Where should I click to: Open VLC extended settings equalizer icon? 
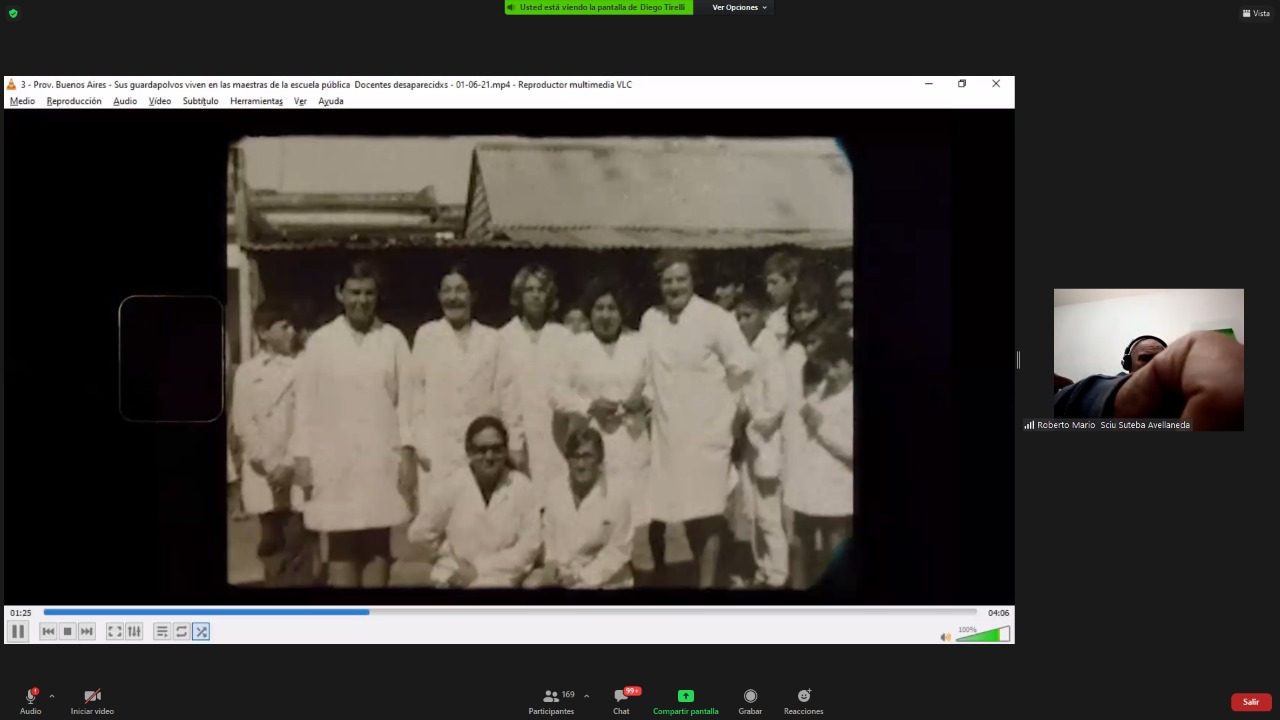point(134,631)
